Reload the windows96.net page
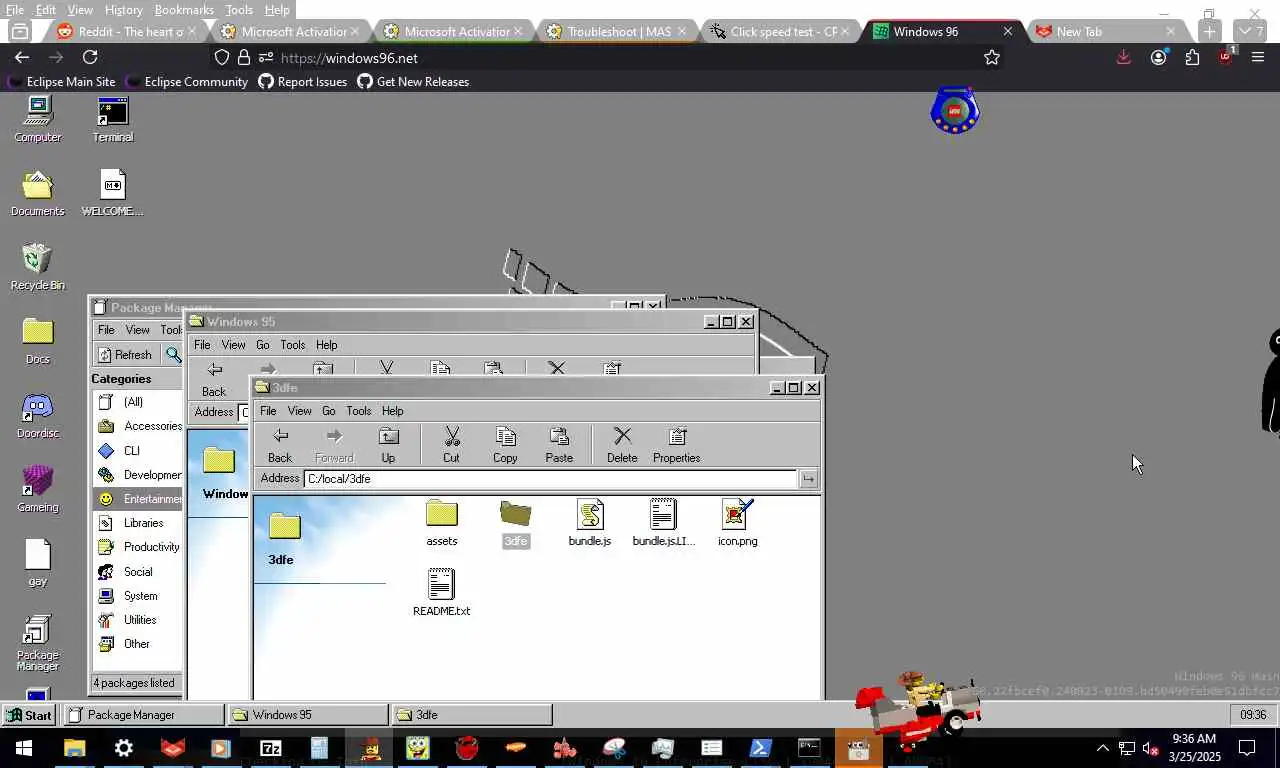 point(90,58)
